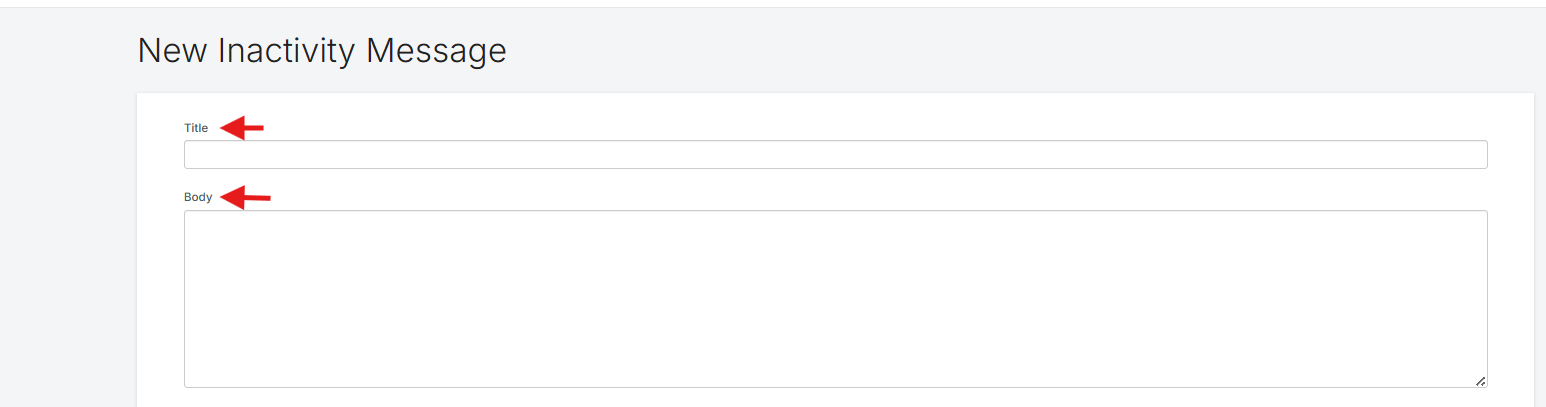Click the arrowhead of the Body arrow

[x=230, y=198]
